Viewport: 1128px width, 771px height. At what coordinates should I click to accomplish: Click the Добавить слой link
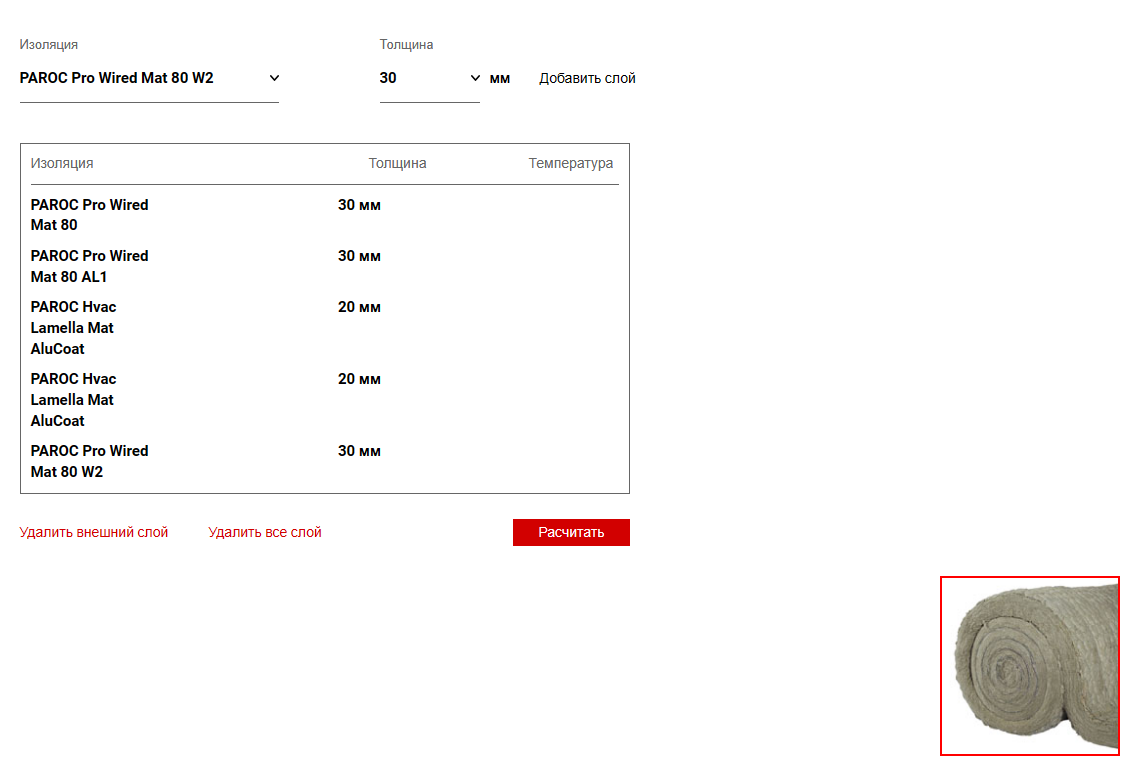[x=587, y=78]
